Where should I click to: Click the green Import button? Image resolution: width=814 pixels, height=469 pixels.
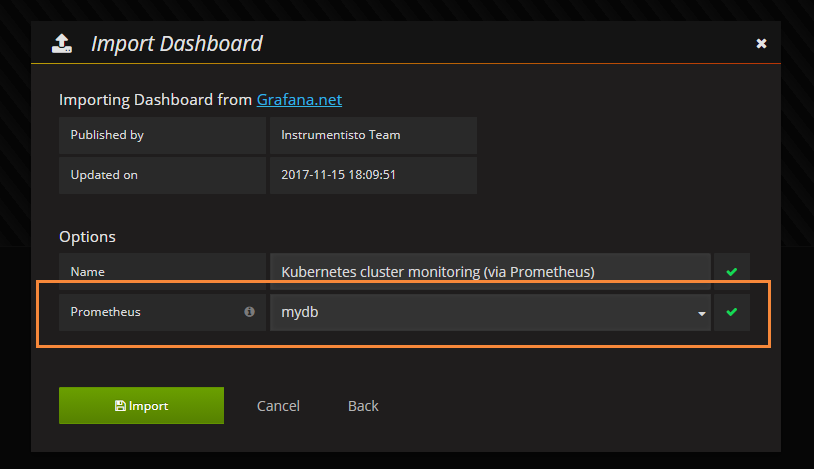point(141,405)
